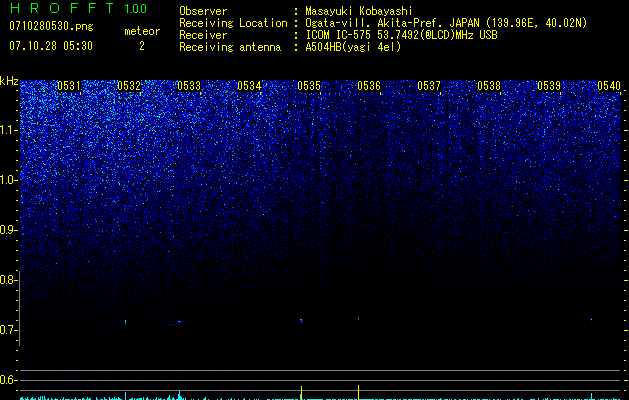The height and width of the screenshot is (400, 629).
Task: Click the 0.7 kHz axis label
Action: 9,330
